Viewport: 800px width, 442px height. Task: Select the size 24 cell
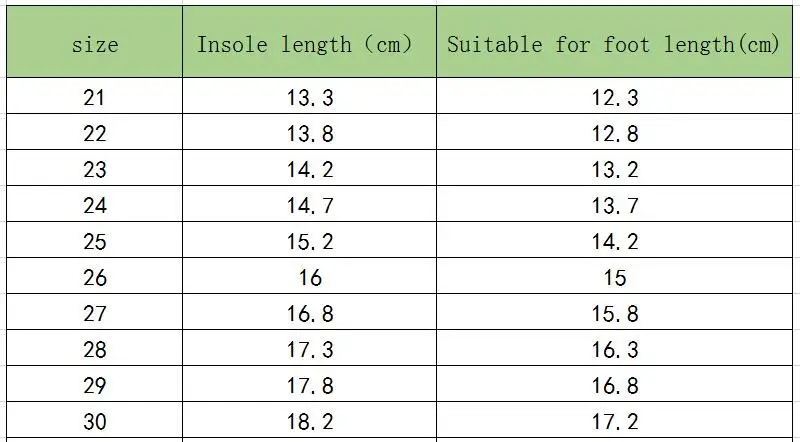coord(95,206)
